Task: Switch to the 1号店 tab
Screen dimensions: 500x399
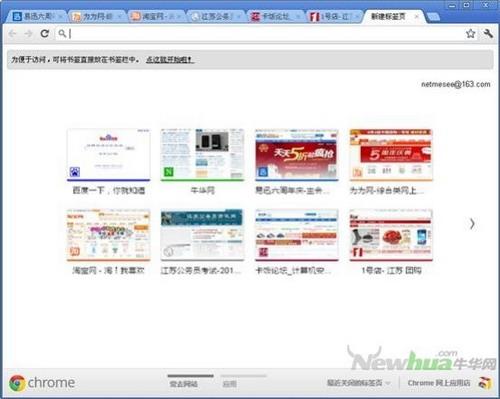Action: point(333,16)
